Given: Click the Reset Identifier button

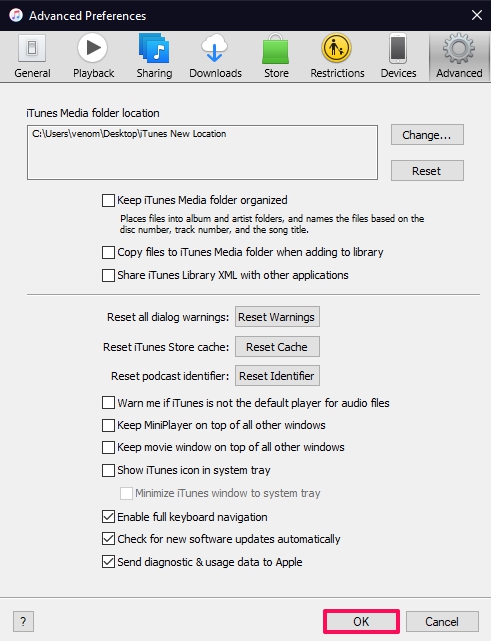Looking at the screenshot, I should tap(277, 376).
